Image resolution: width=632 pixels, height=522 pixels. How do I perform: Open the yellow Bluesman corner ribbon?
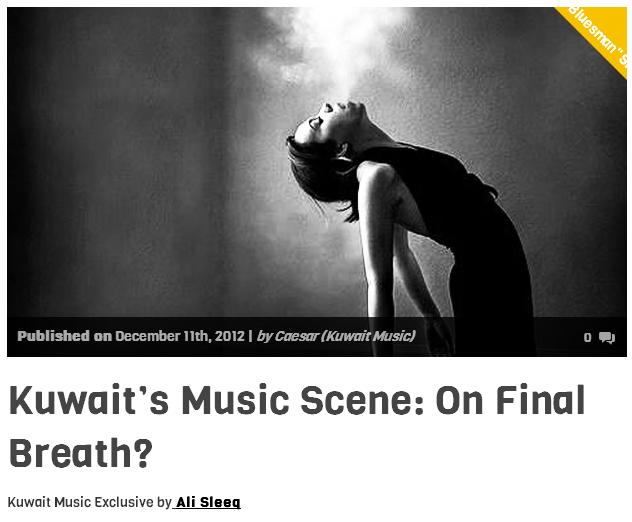coord(597,35)
